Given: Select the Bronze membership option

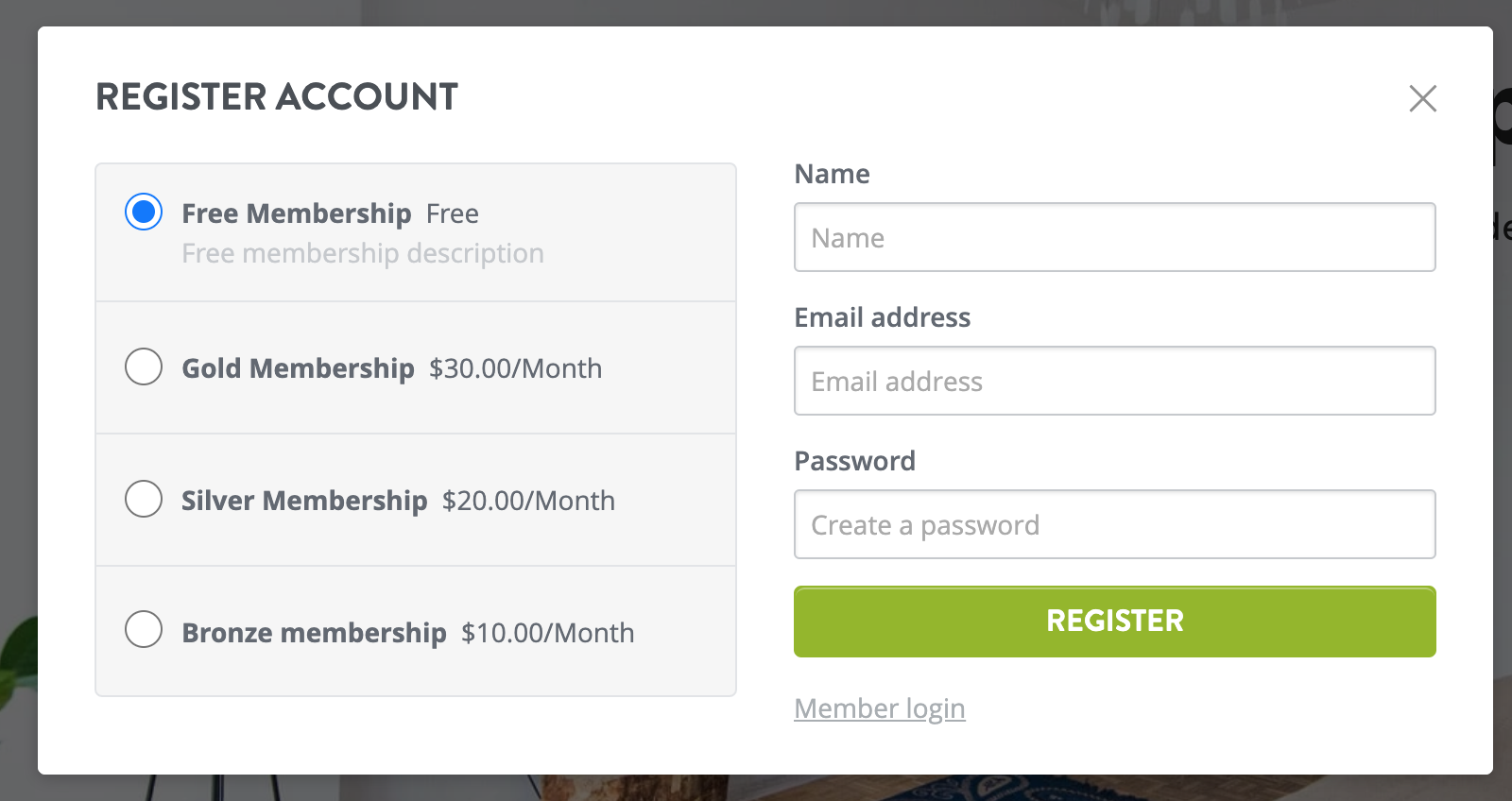Looking at the screenshot, I should pos(144,629).
